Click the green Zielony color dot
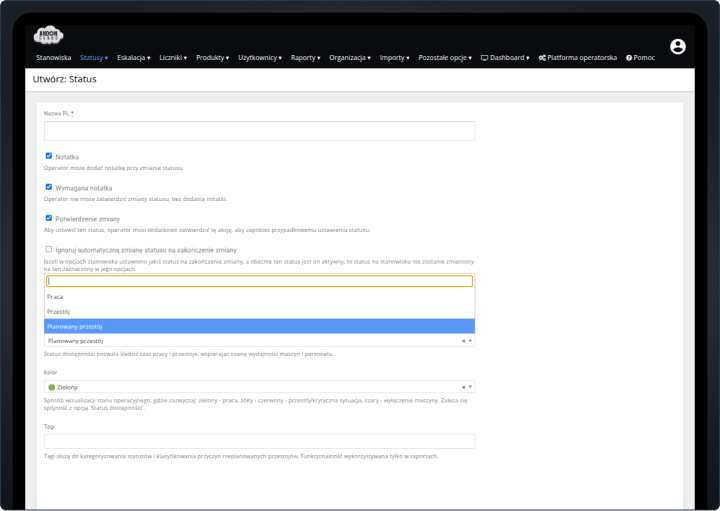This screenshot has height=511, width=720. click(51, 387)
